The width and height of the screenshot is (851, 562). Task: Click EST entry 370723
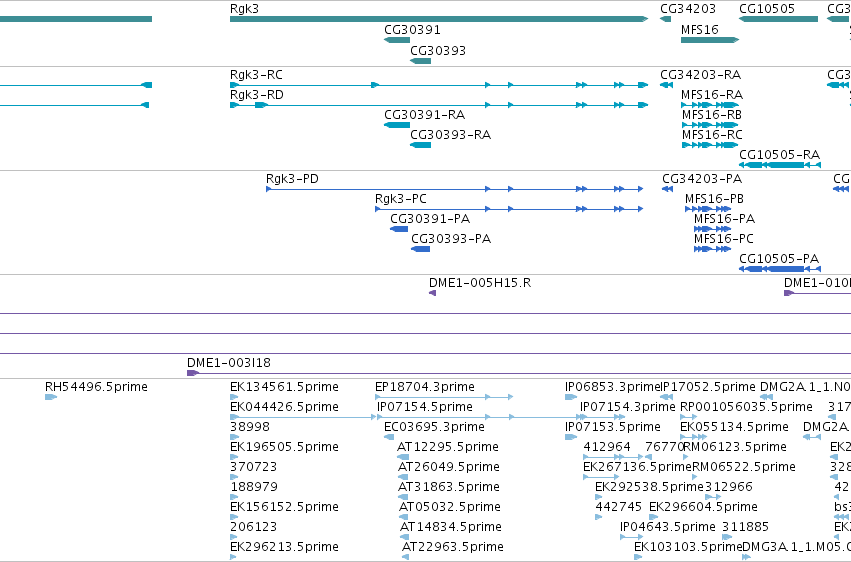[x=234, y=478]
